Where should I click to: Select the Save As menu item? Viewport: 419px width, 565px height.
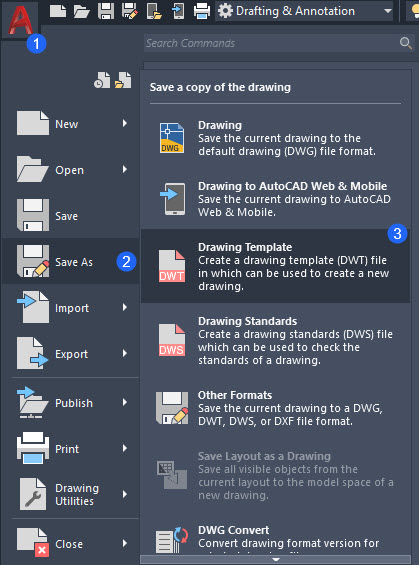click(70, 261)
